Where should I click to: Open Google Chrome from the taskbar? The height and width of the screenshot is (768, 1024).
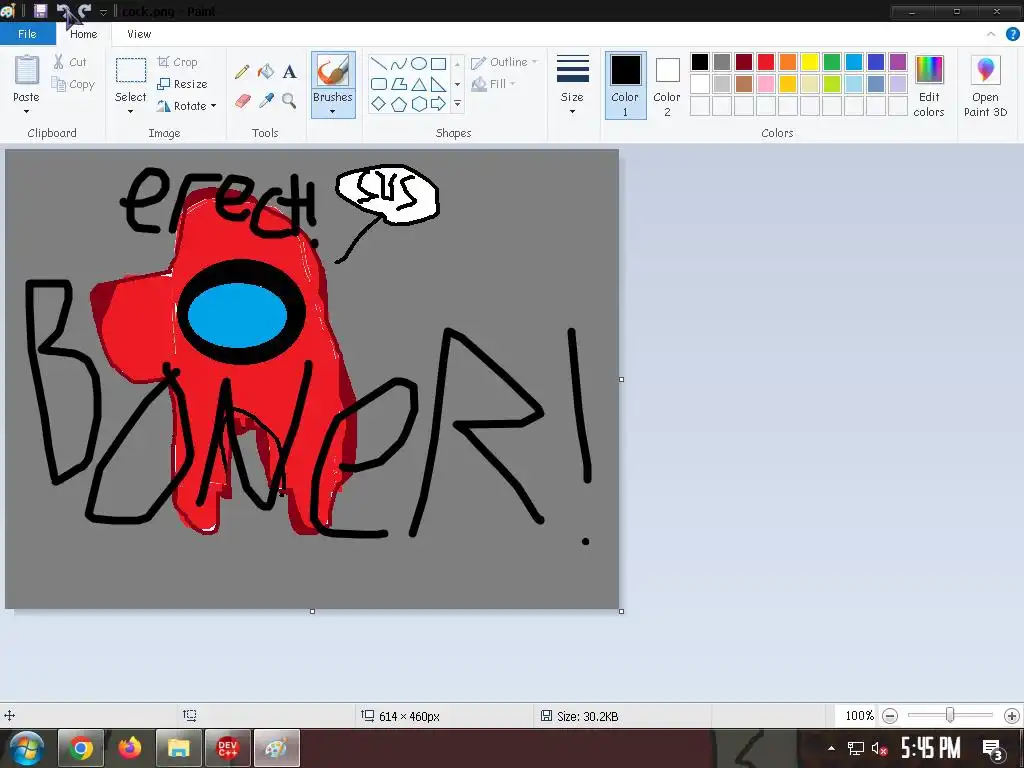[x=81, y=748]
